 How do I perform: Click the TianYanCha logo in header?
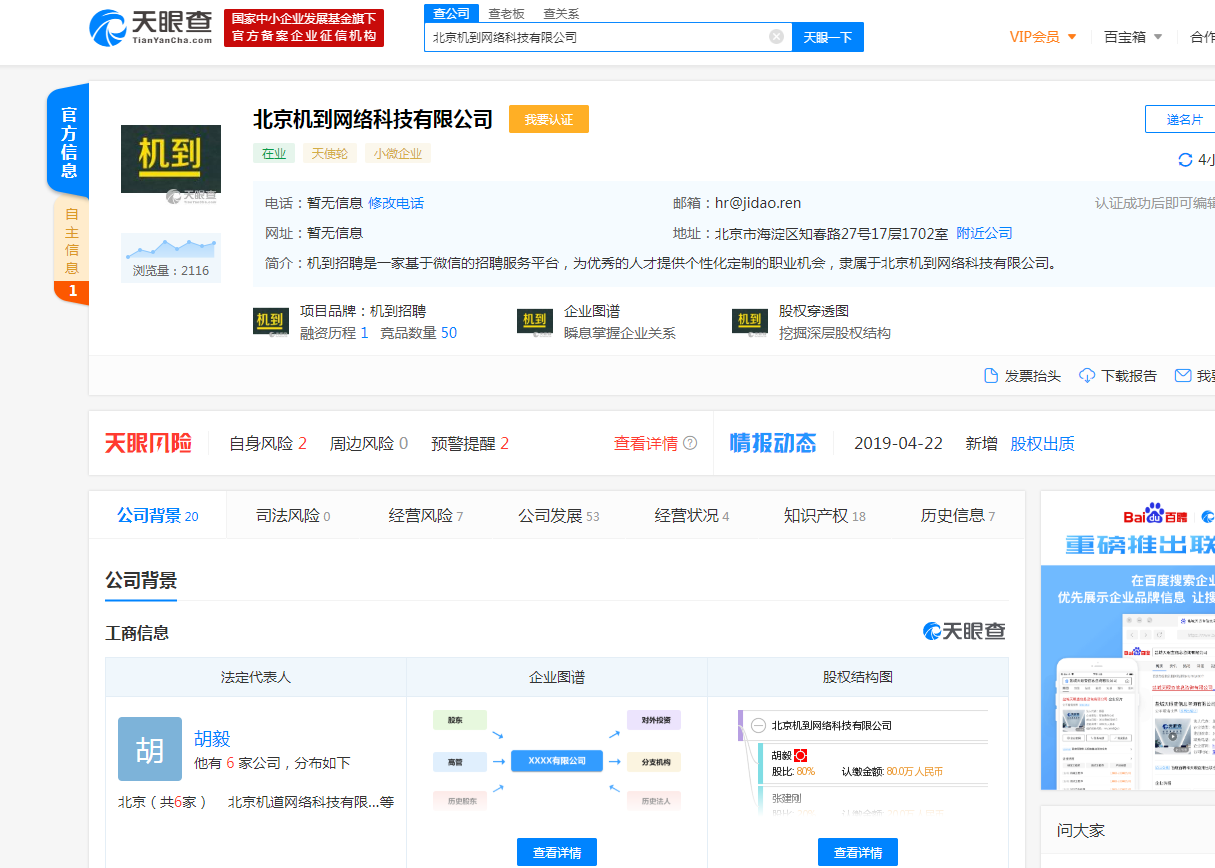151,28
